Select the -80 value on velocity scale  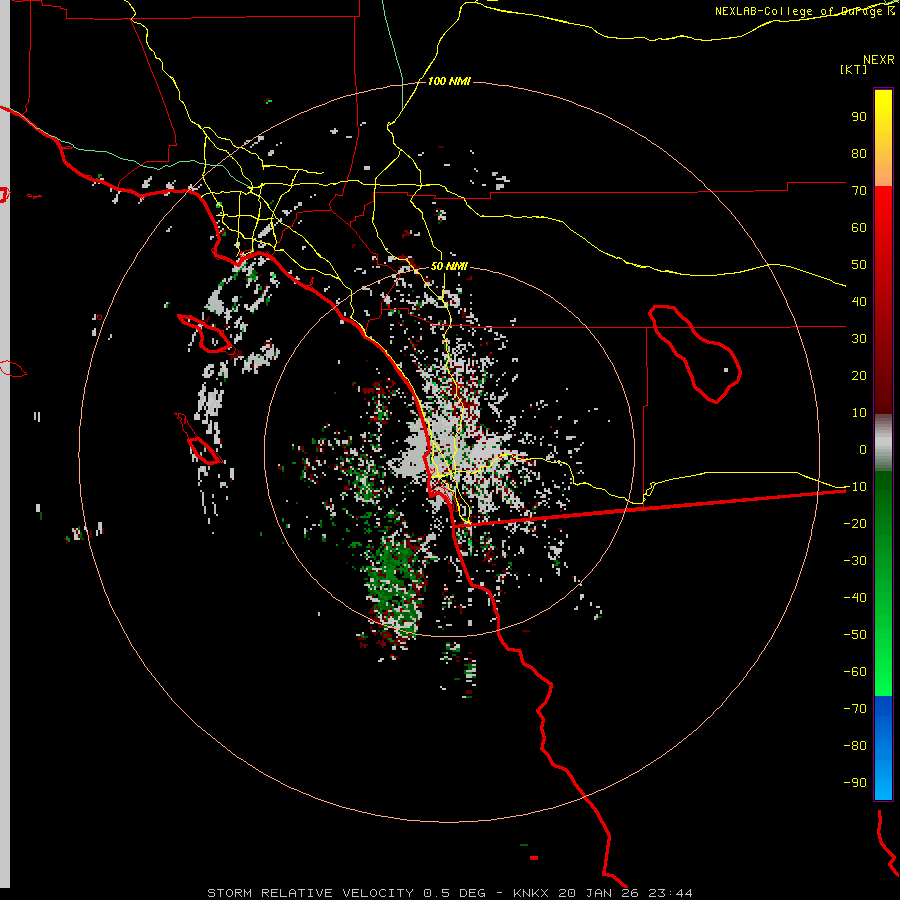coord(855,746)
